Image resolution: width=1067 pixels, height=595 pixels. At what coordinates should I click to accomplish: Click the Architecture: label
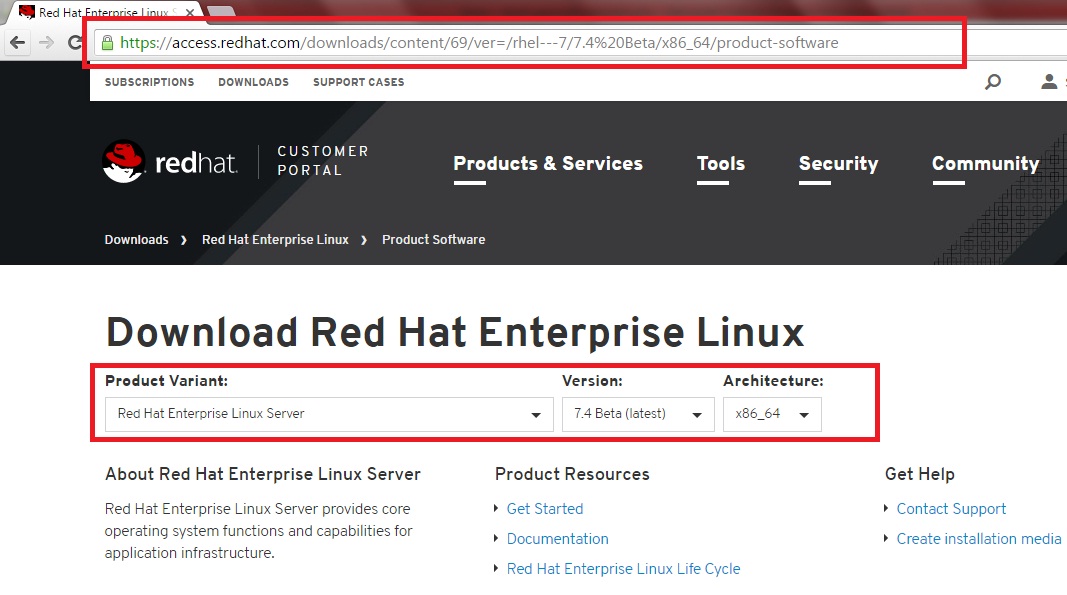[x=773, y=381]
